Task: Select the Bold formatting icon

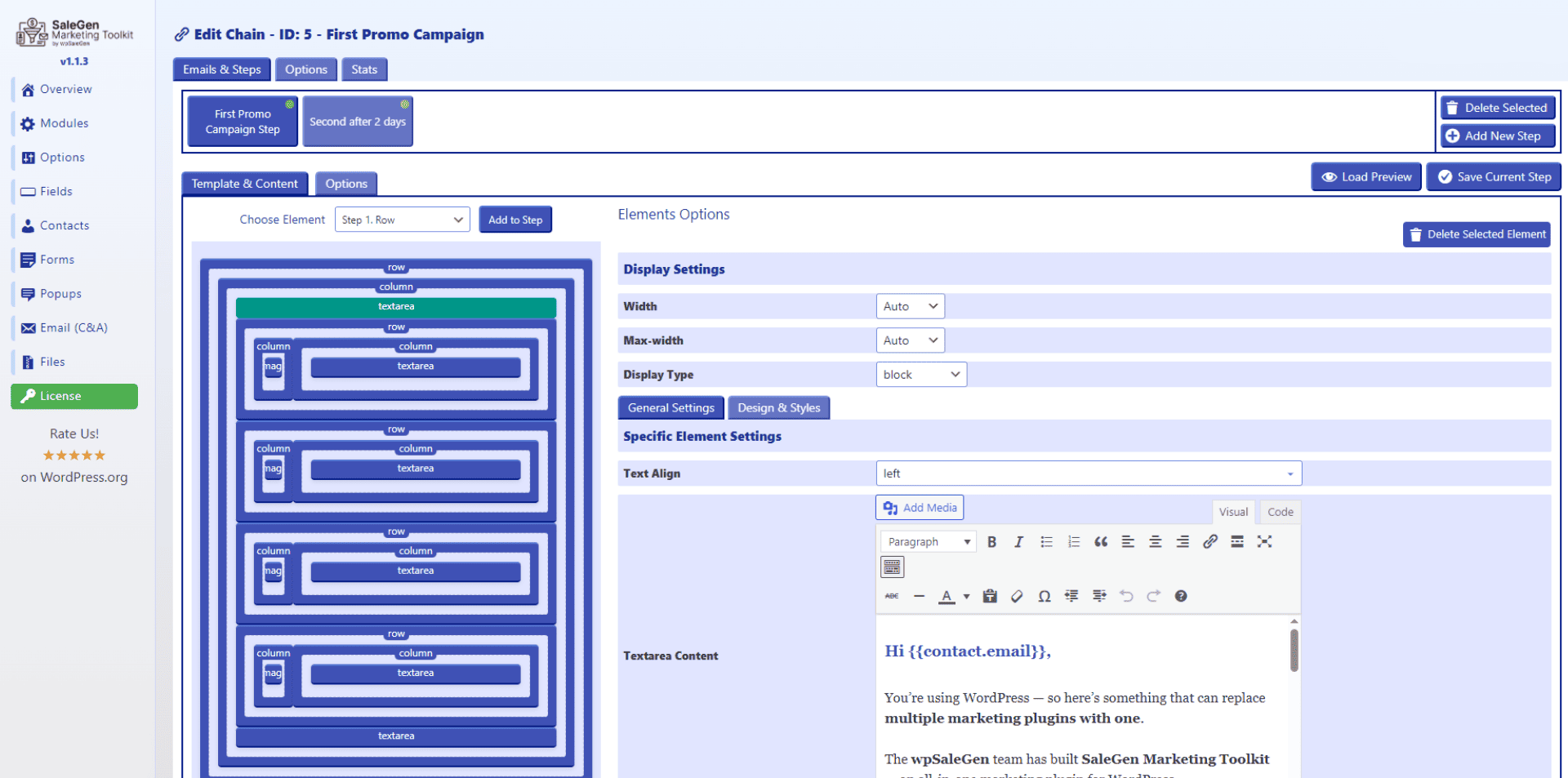Action: (991, 541)
